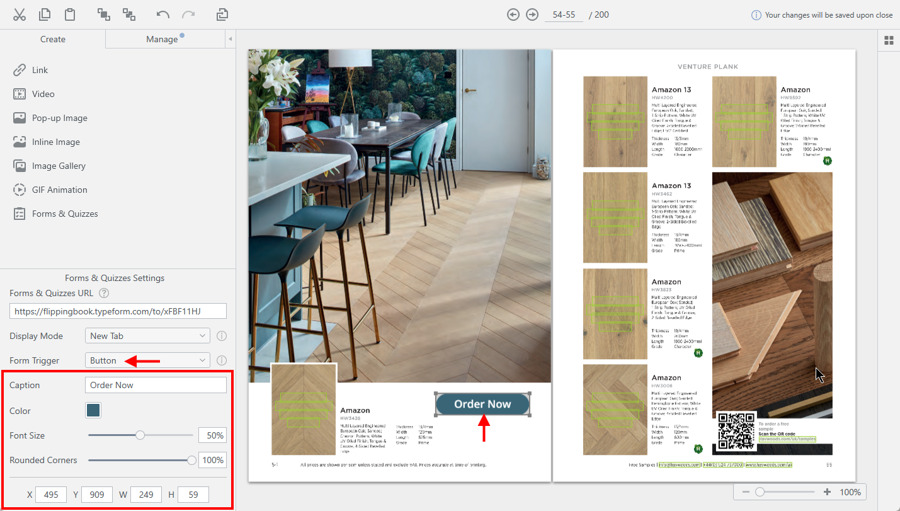
Task: Edit the Font Size percentage field
Action: tap(212, 436)
